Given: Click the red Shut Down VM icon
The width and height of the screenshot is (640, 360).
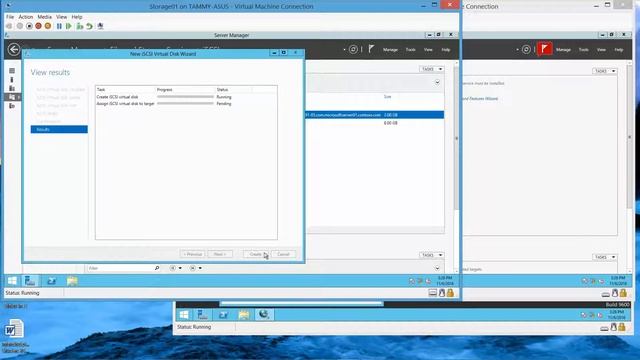Looking at the screenshot, I should pyautogui.click(x=38, y=26).
